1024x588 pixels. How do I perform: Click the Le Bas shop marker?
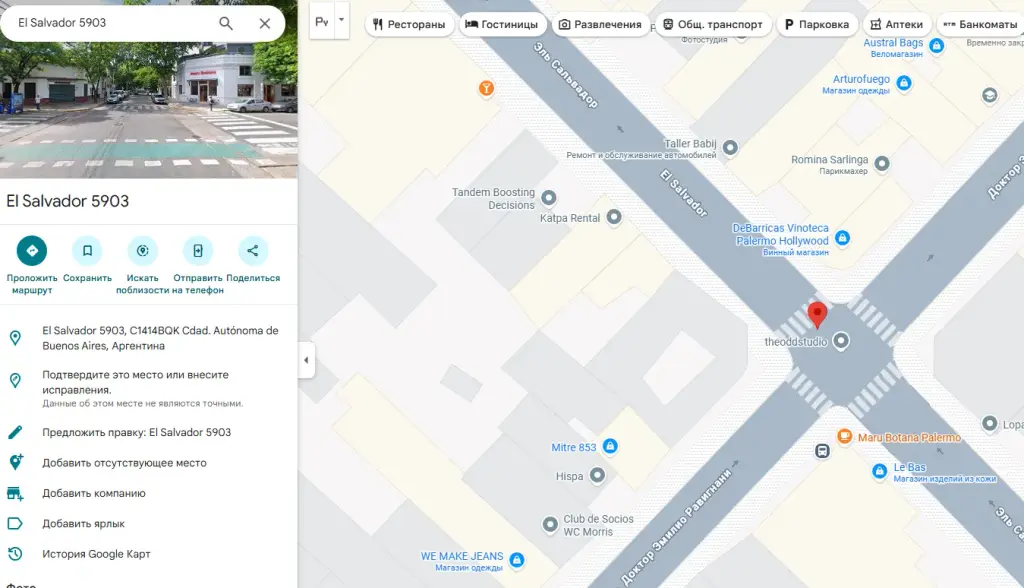click(x=880, y=470)
